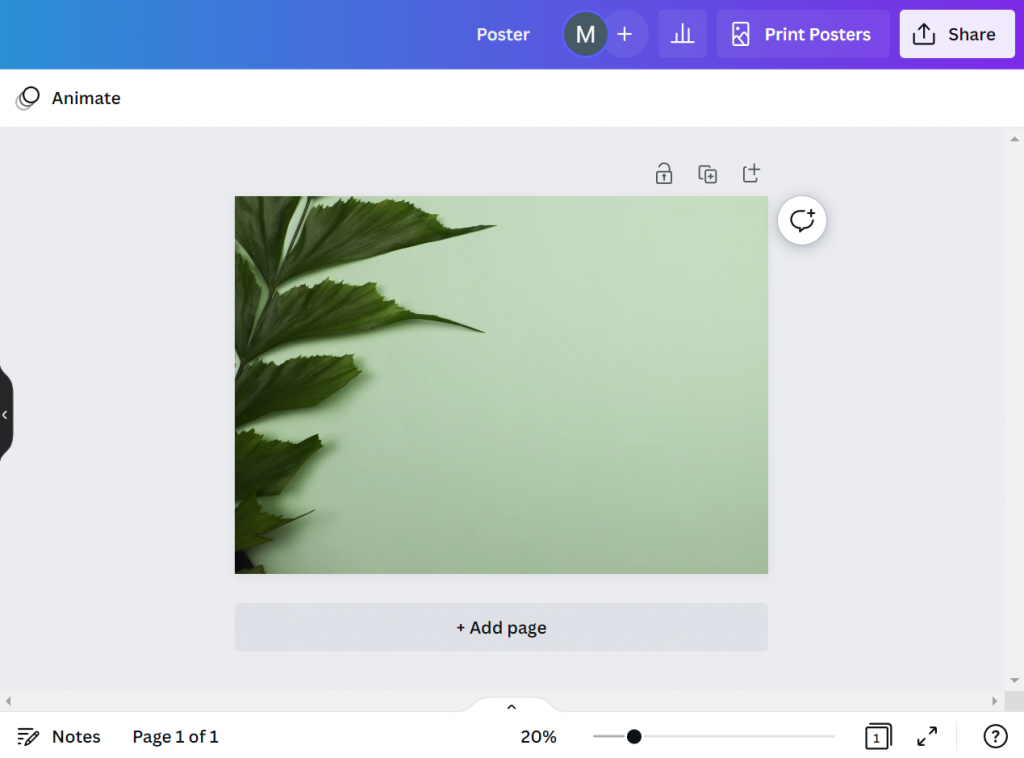The width and height of the screenshot is (1024, 758).
Task: Lock the current page
Action: pos(663,173)
